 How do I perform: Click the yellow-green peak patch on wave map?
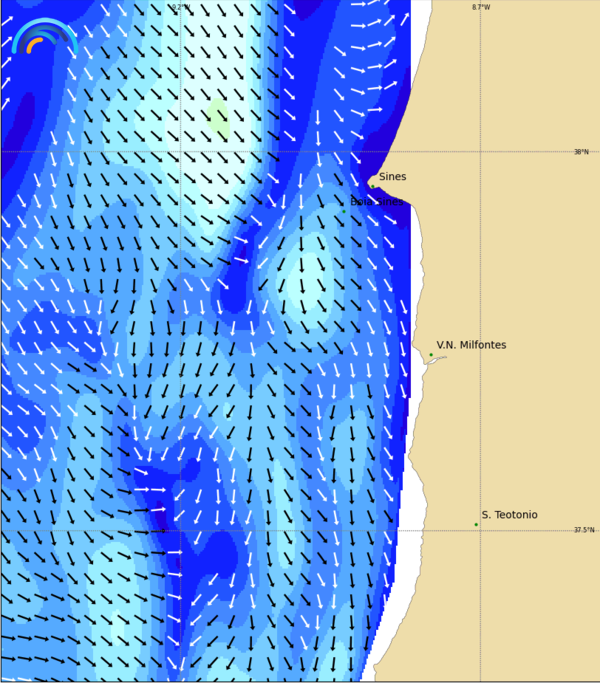[218, 119]
